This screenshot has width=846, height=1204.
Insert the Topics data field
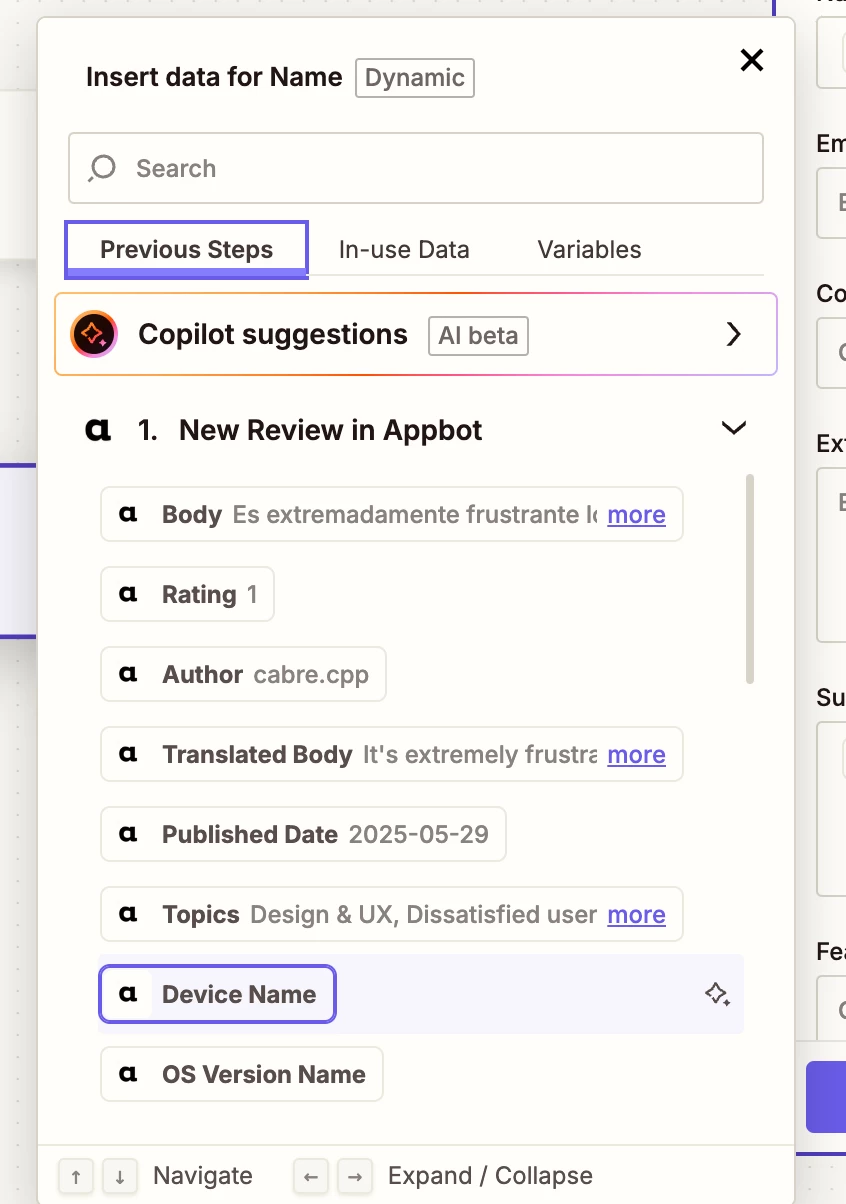pos(392,914)
